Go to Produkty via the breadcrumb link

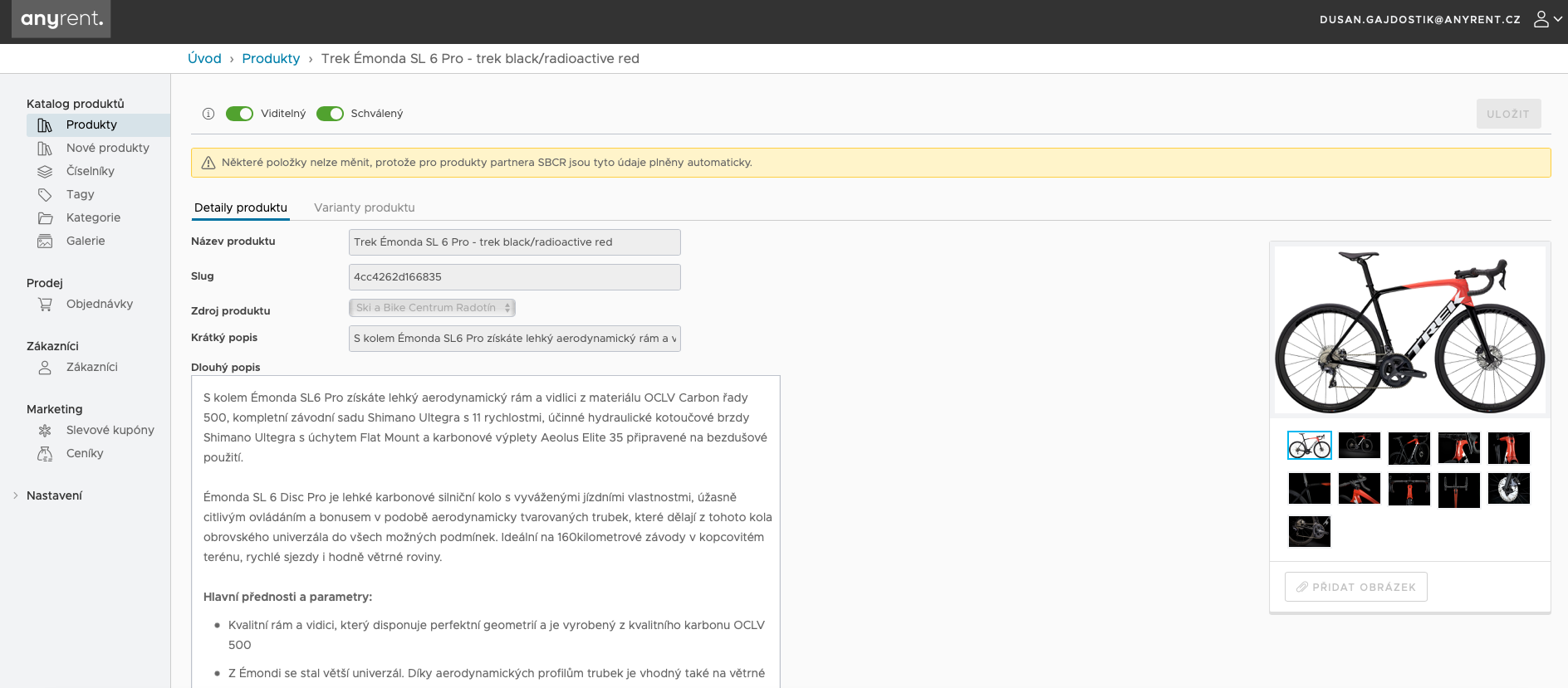click(271, 58)
